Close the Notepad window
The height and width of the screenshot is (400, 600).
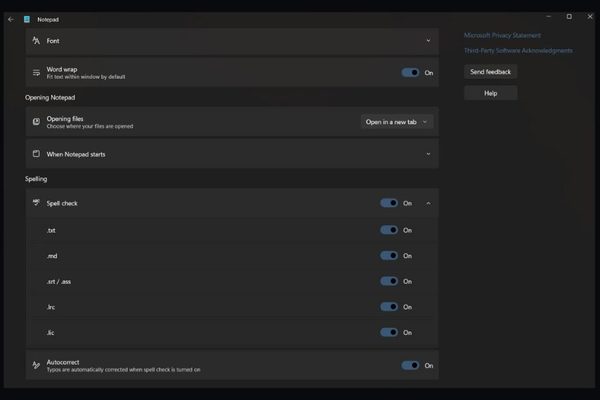click(590, 16)
